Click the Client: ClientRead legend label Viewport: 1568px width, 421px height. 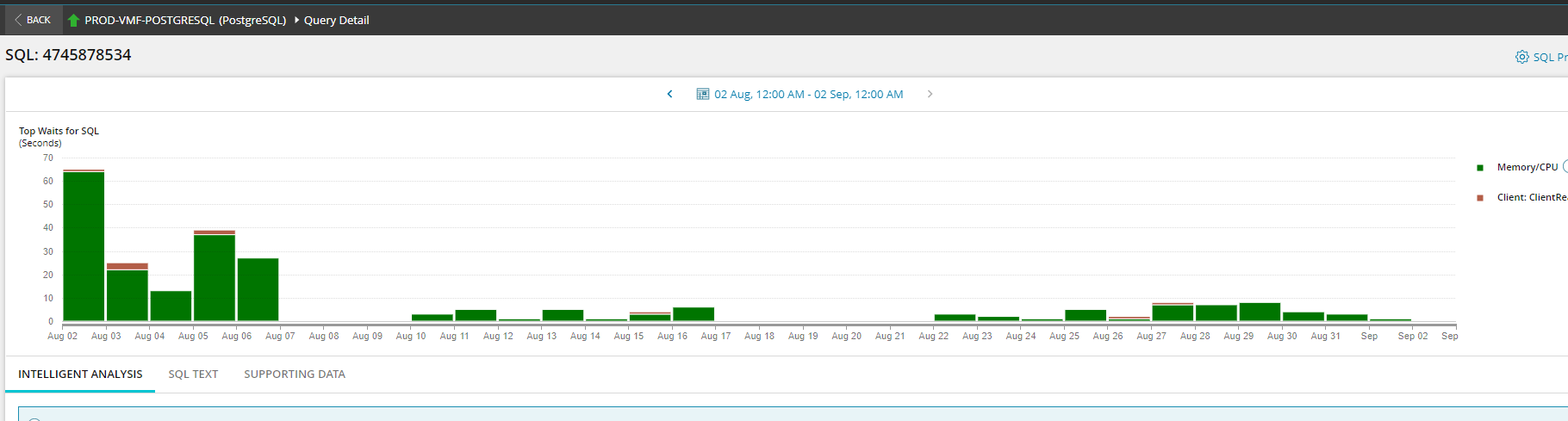pos(1532,197)
